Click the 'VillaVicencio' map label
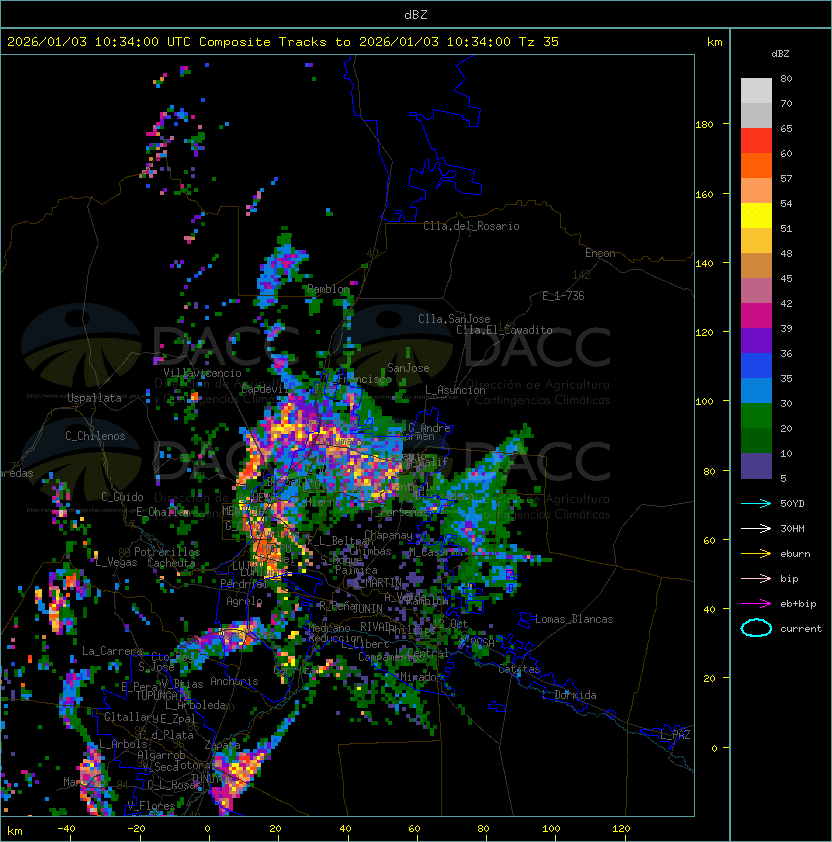 [x=202, y=373]
